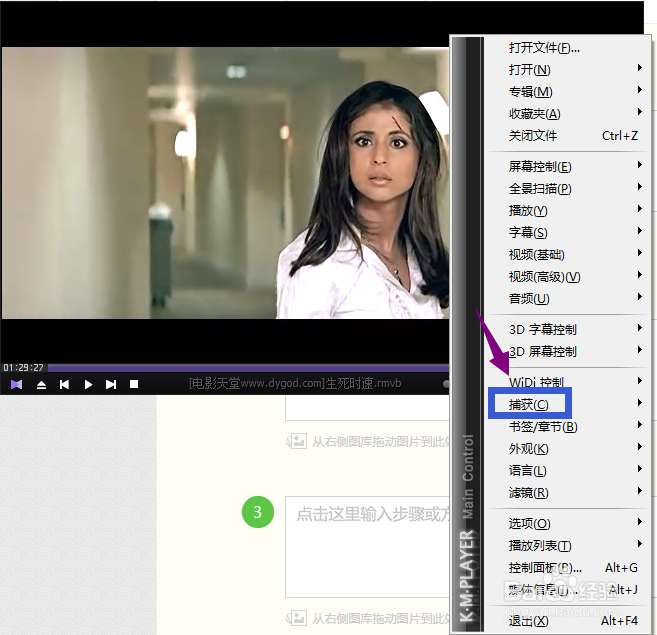The height and width of the screenshot is (635, 657).
Task: Click the purple seek progress bar
Action: coord(248,368)
